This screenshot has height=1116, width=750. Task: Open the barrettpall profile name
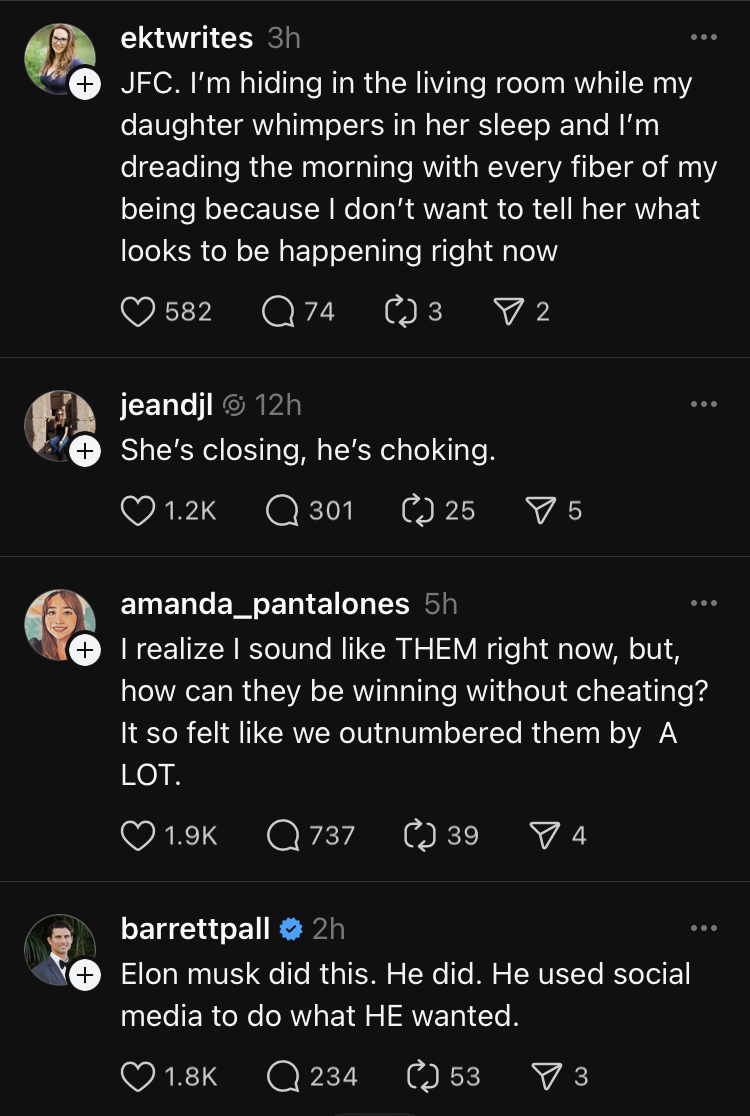point(195,929)
